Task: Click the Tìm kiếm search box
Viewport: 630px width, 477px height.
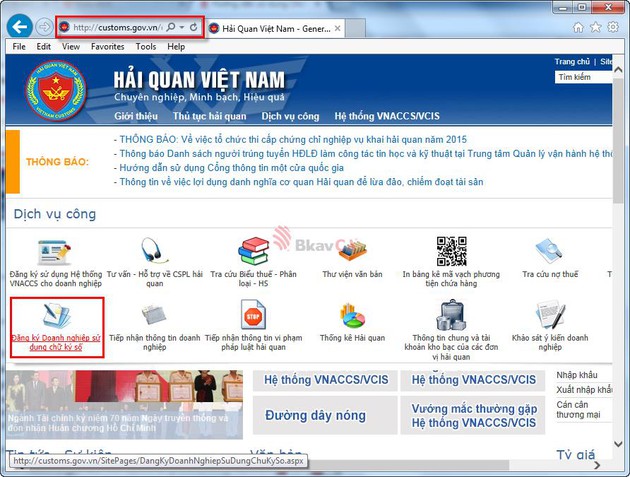Action: coord(583,77)
